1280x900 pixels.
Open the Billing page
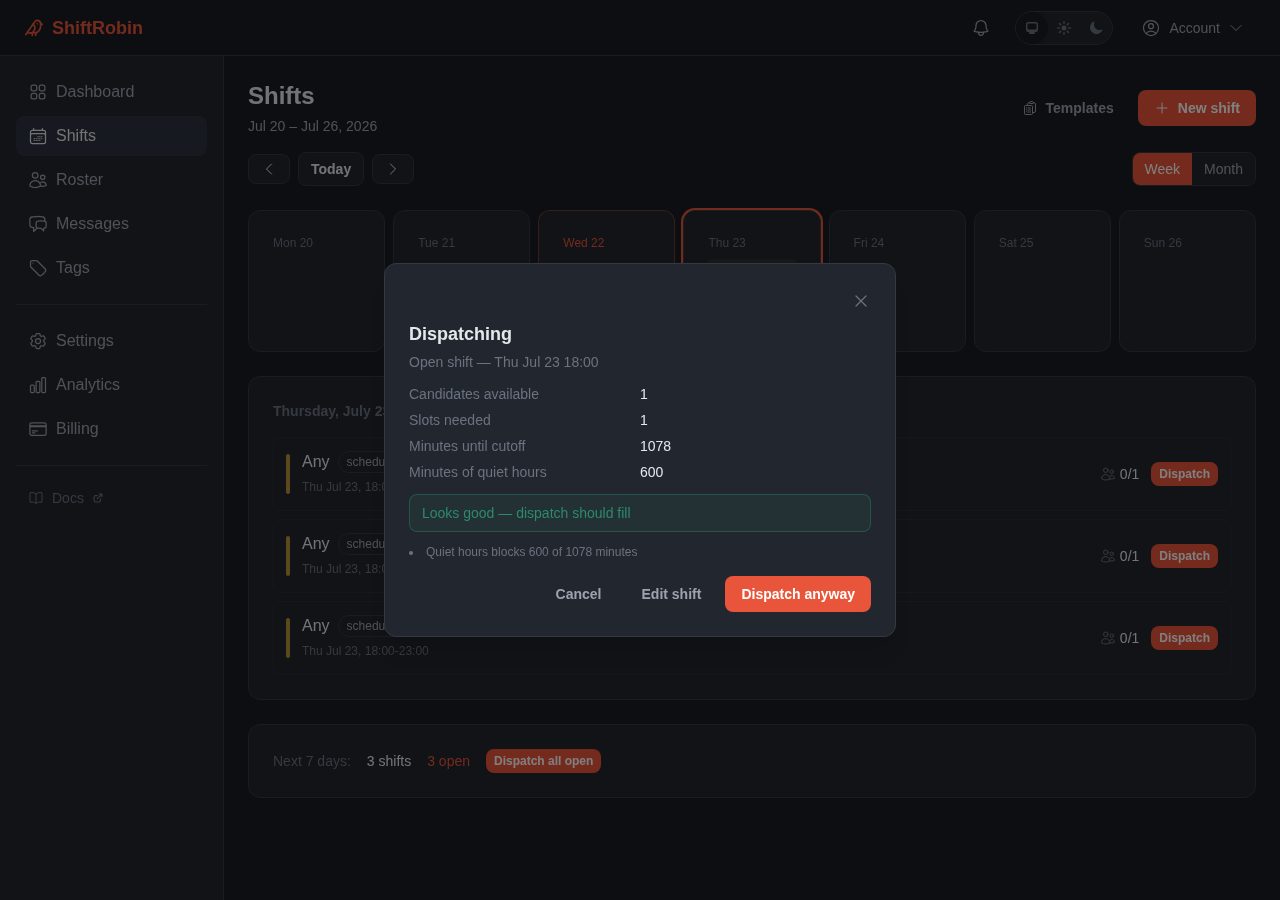(x=111, y=429)
